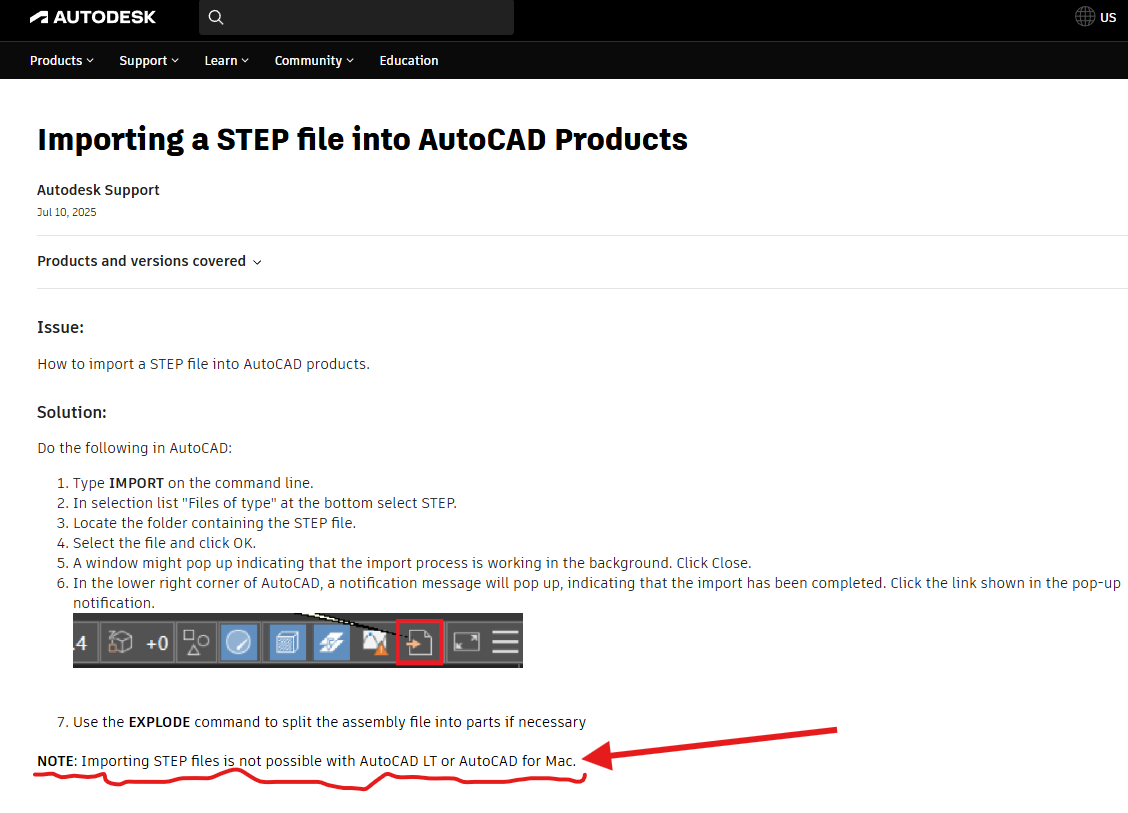Go to the Education page
This screenshot has height=813, width=1128.
click(x=409, y=60)
